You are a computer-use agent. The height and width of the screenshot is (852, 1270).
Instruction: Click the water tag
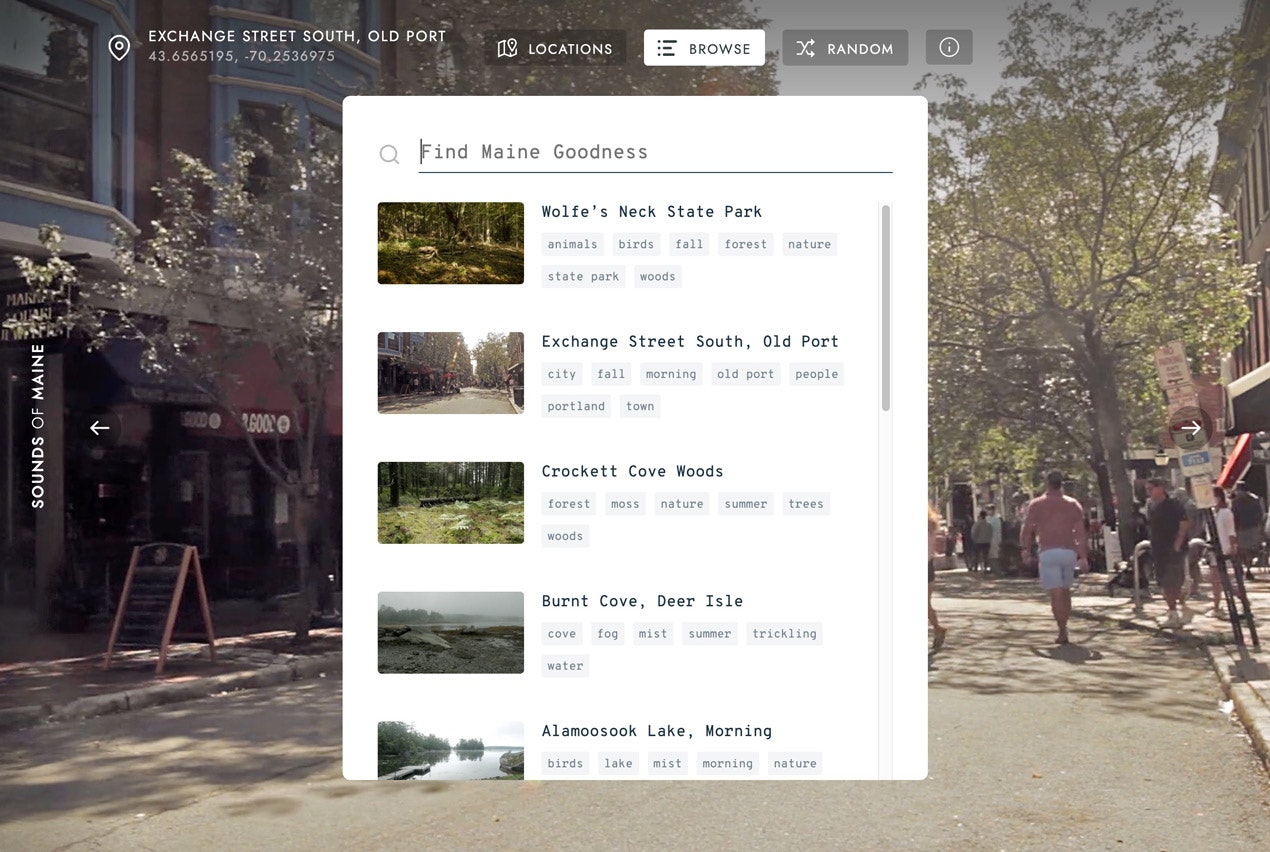coord(565,666)
